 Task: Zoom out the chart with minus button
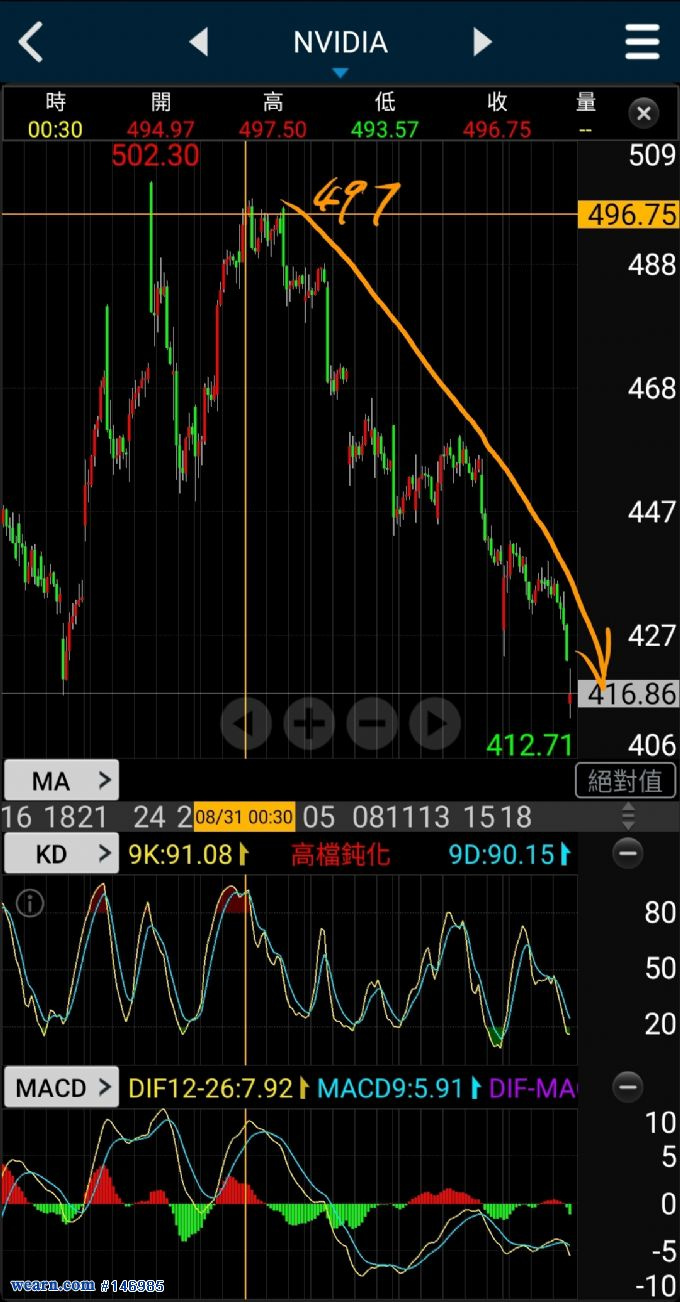[372, 722]
